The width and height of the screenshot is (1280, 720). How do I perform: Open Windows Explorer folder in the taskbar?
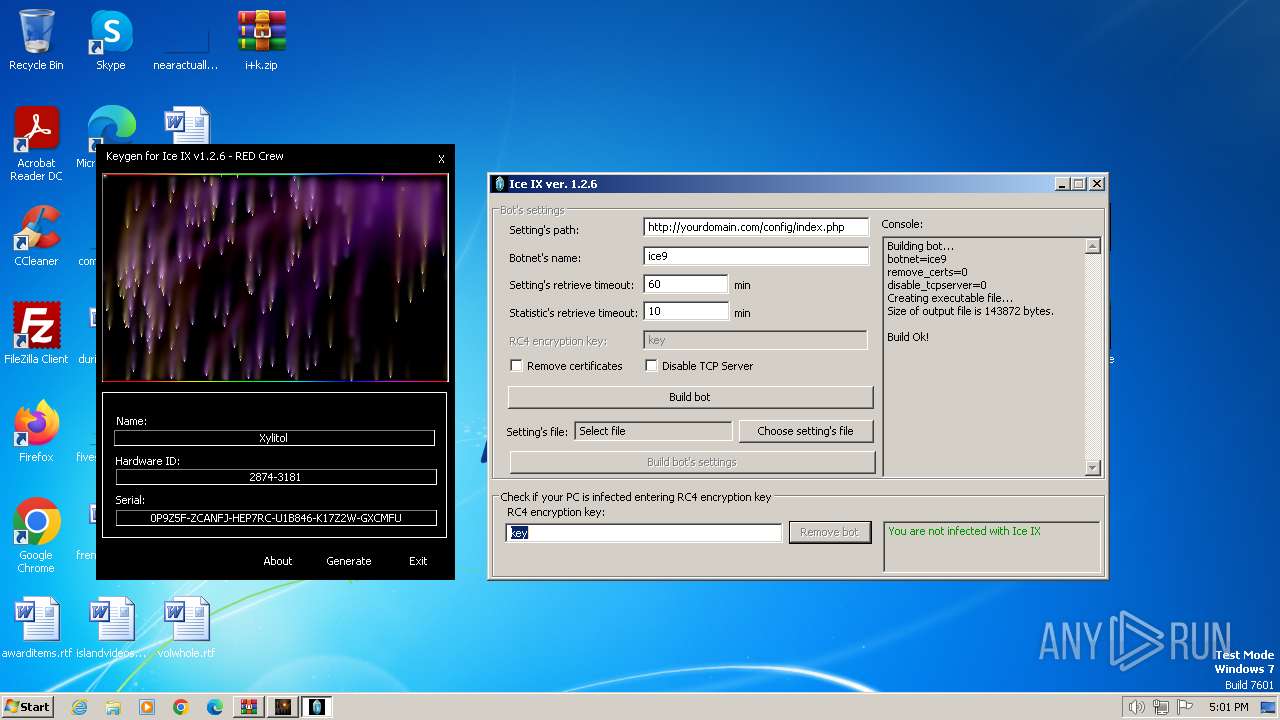point(113,707)
